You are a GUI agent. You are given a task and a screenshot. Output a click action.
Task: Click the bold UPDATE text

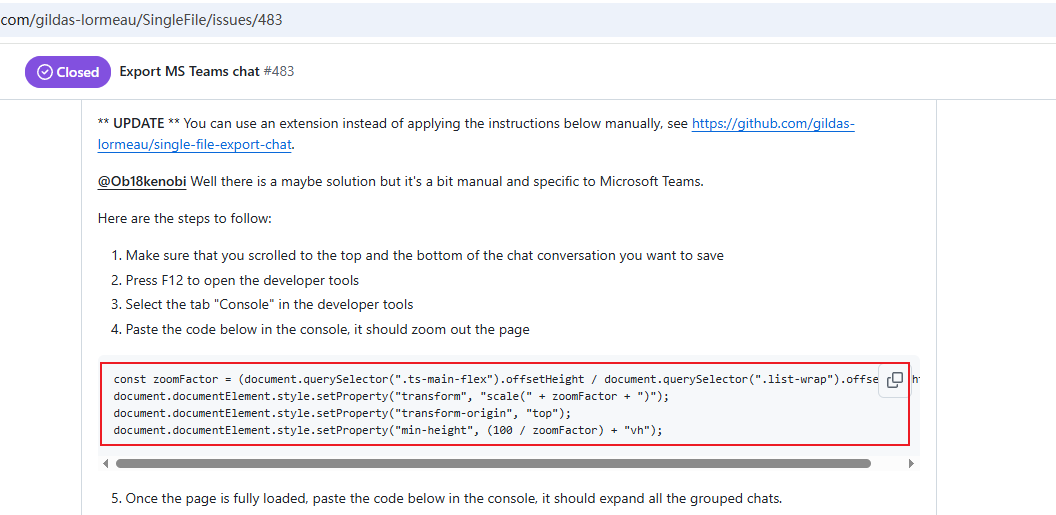pyautogui.click(x=138, y=124)
